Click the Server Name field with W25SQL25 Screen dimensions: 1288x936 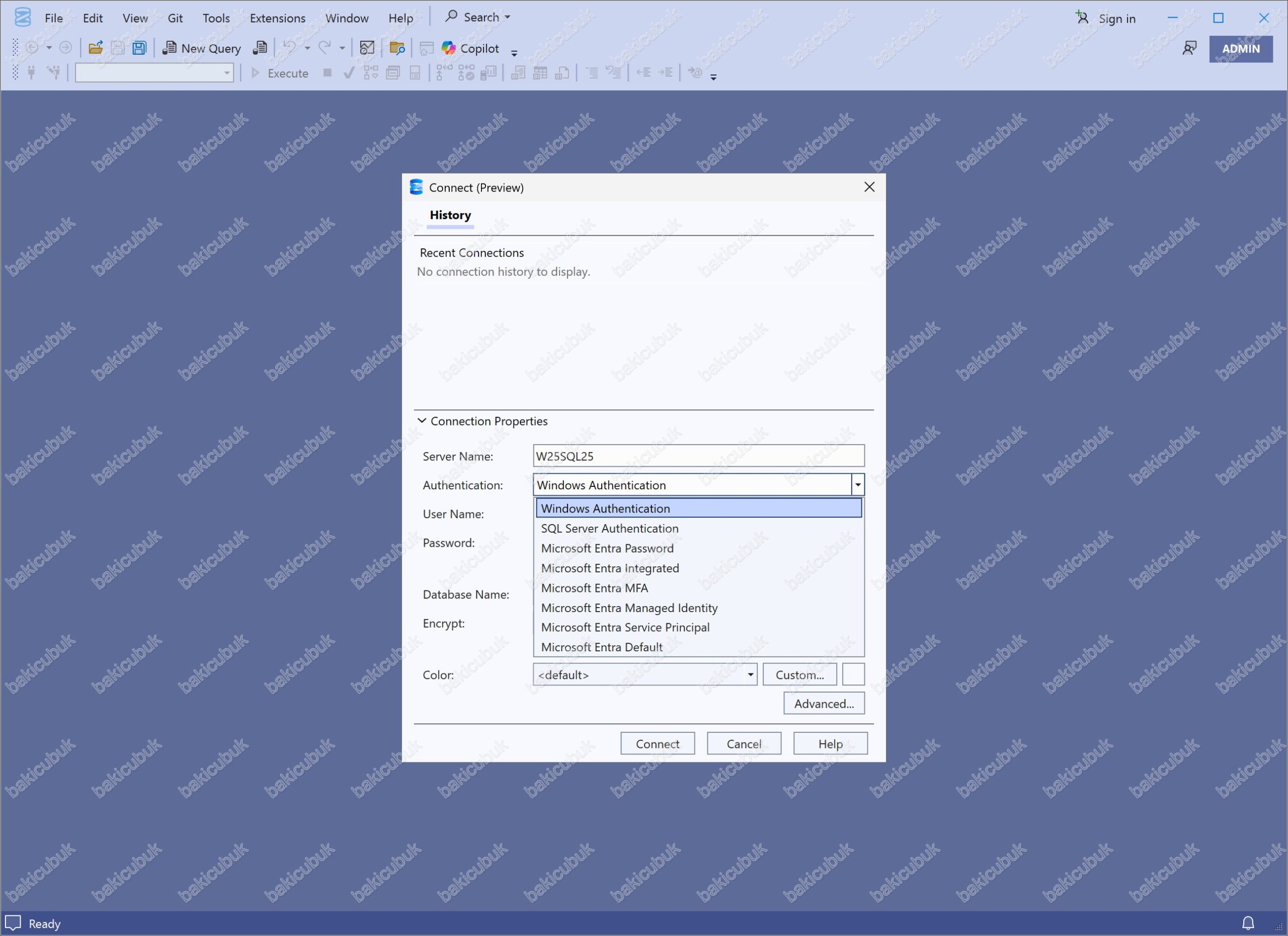pyautogui.click(x=698, y=456)
